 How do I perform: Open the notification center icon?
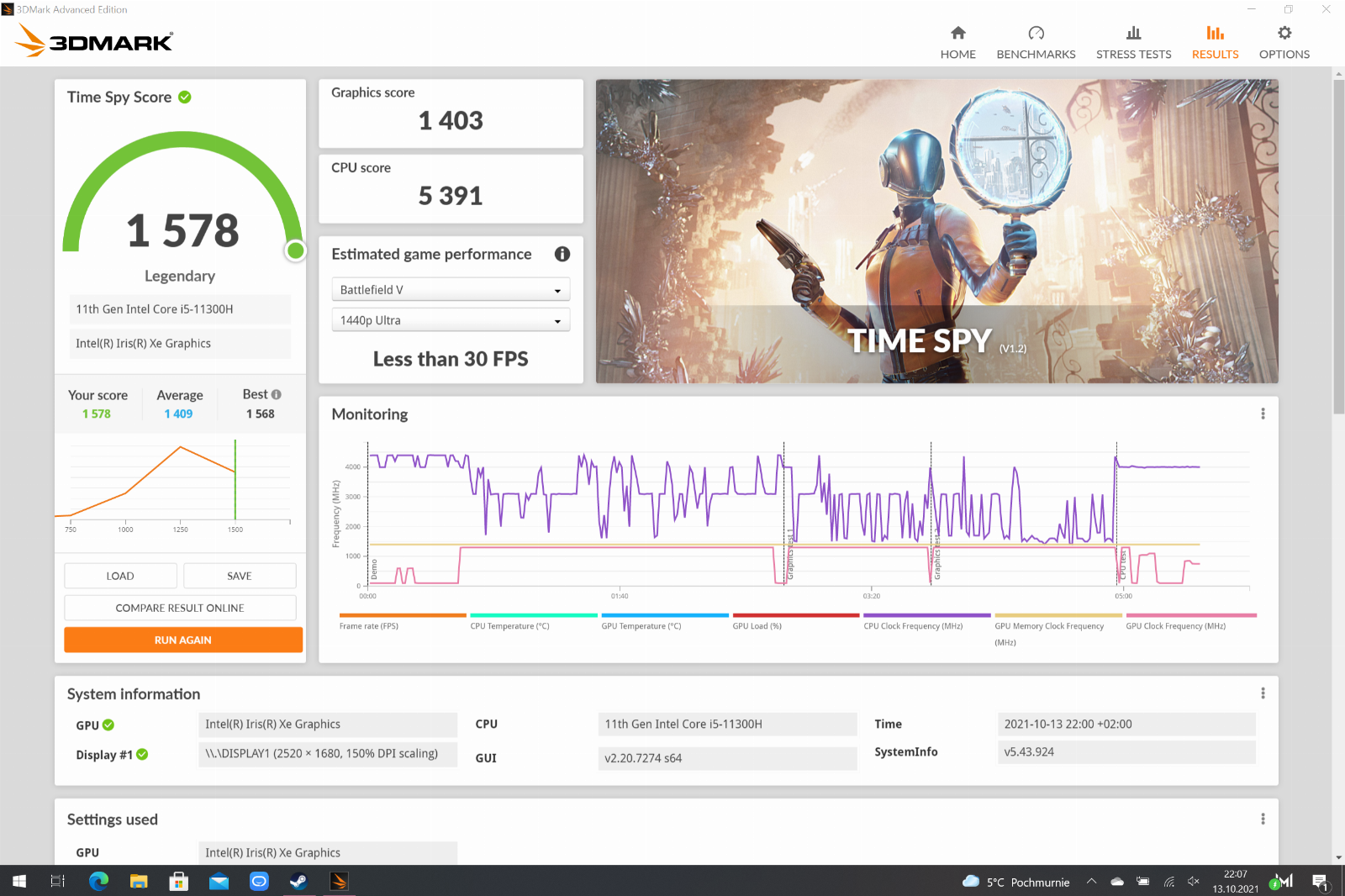point(1320,882)
